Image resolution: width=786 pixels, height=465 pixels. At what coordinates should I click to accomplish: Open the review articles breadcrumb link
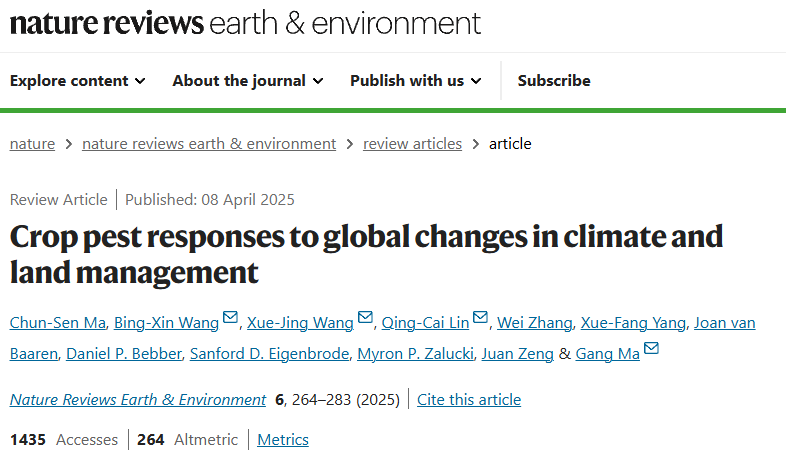[x=413, y=144]
